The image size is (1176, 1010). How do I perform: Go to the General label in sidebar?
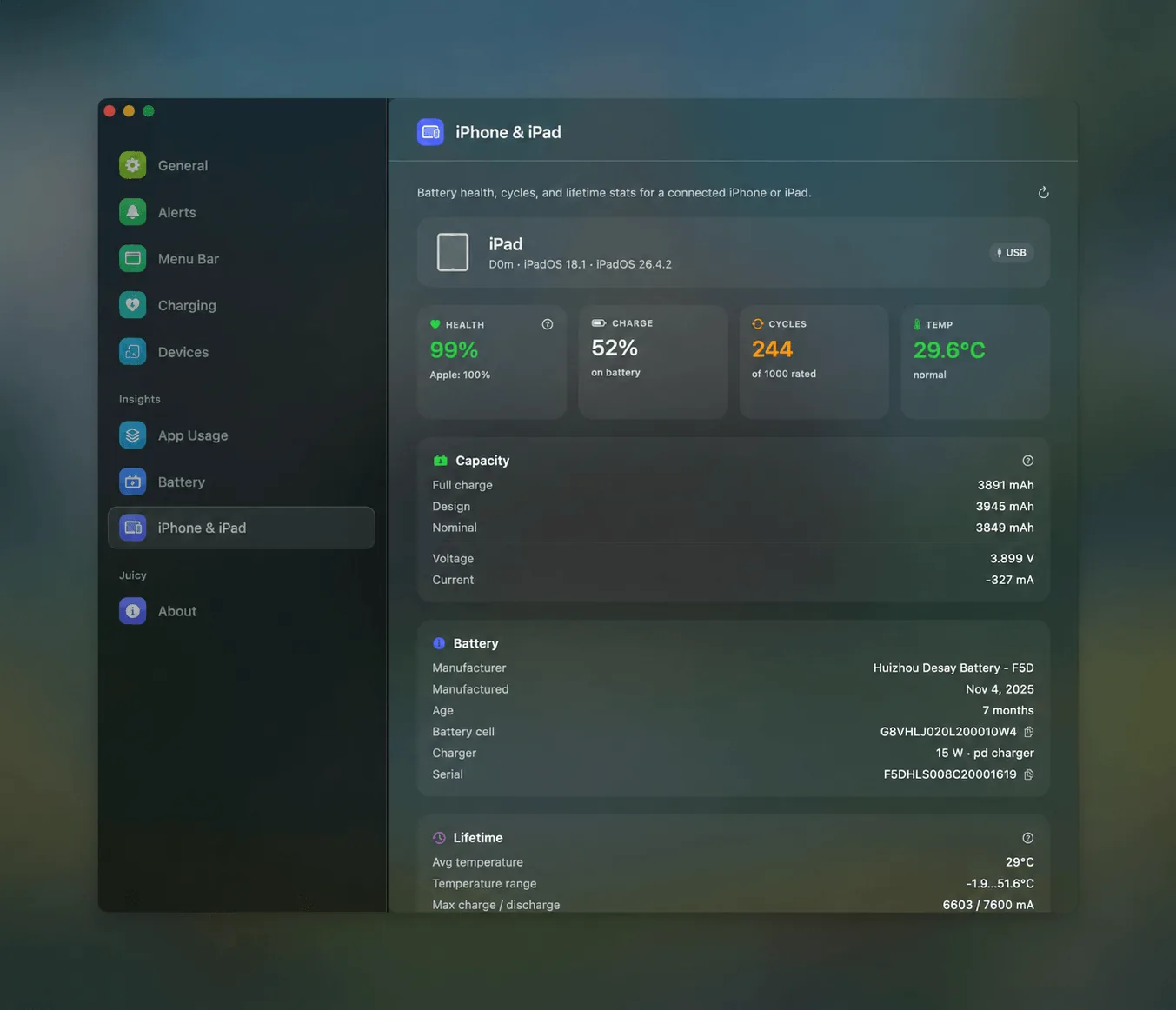click(x=183, y=165)
